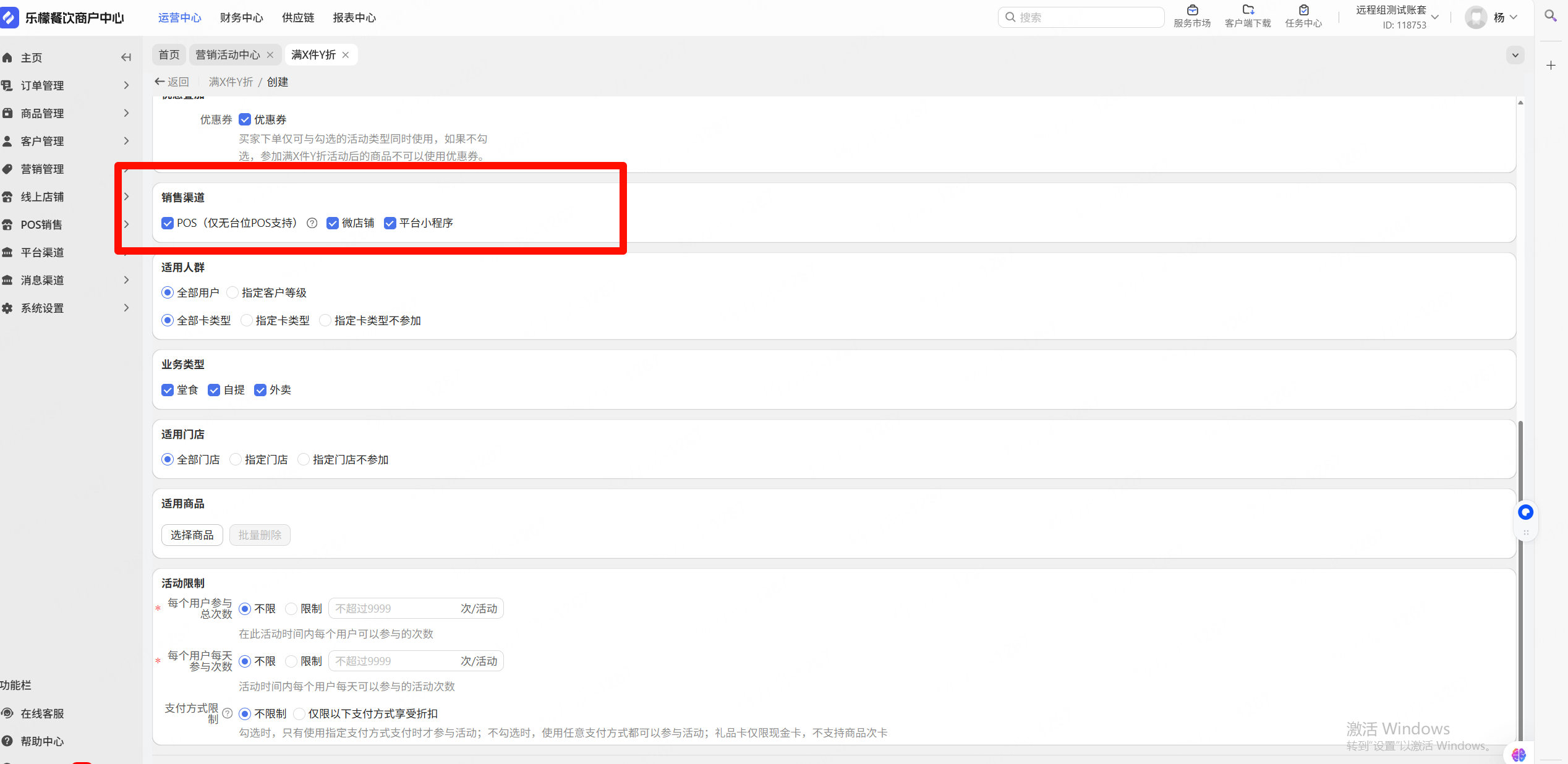Click the 满X件Y折 breadcrumb link
Viewport: 1568px width, 764px height.
tap(231, 82)
